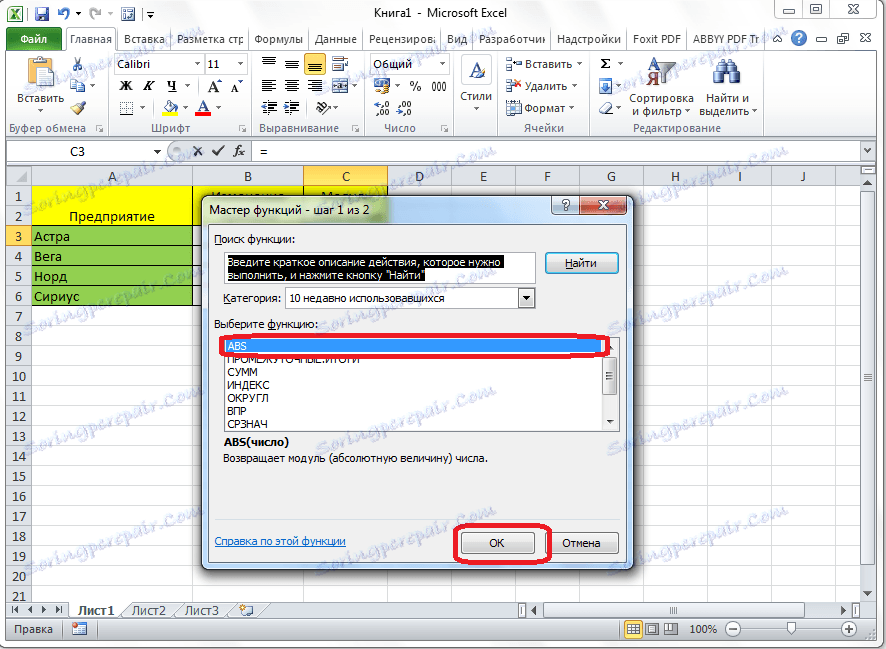Click the merge and center icon
The width and height of the screenshot is (886, 649).
(340, 86)
